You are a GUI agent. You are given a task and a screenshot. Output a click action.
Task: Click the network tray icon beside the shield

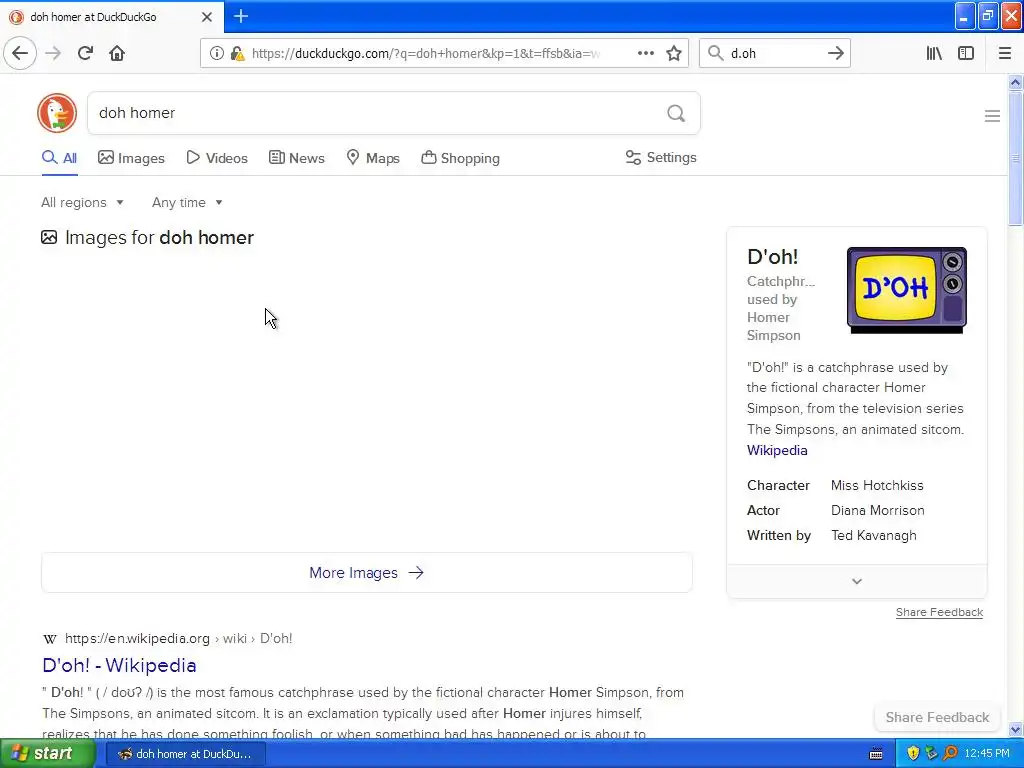(x=931, y=753)
